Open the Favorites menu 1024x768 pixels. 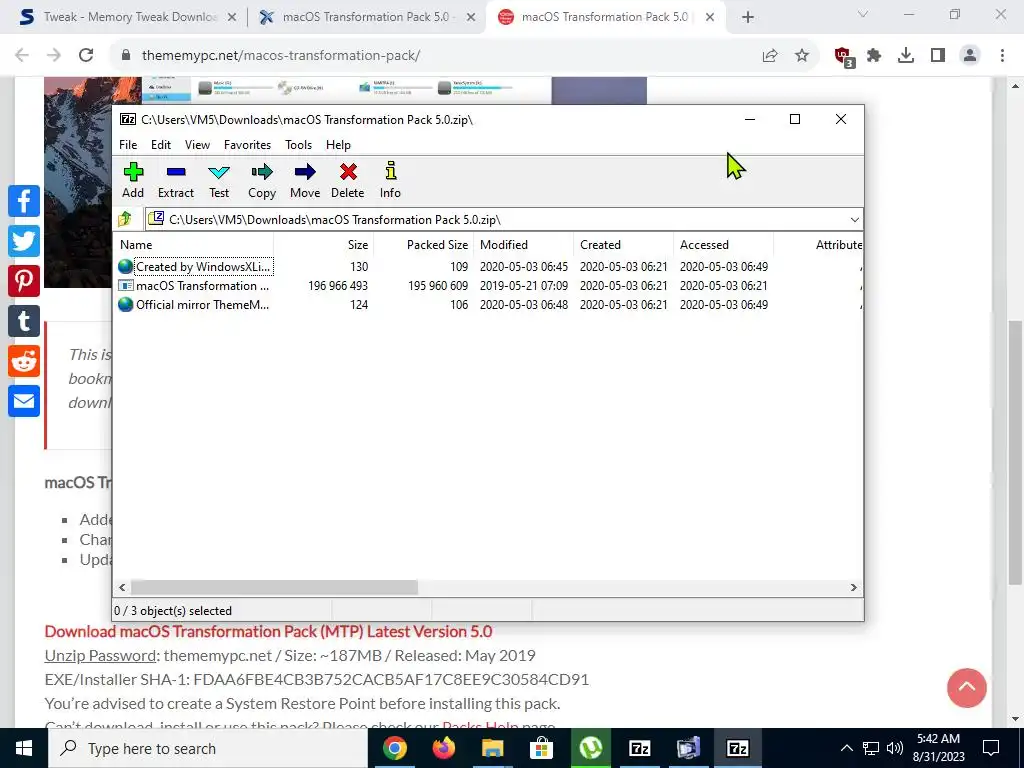[x=248, y=145]
